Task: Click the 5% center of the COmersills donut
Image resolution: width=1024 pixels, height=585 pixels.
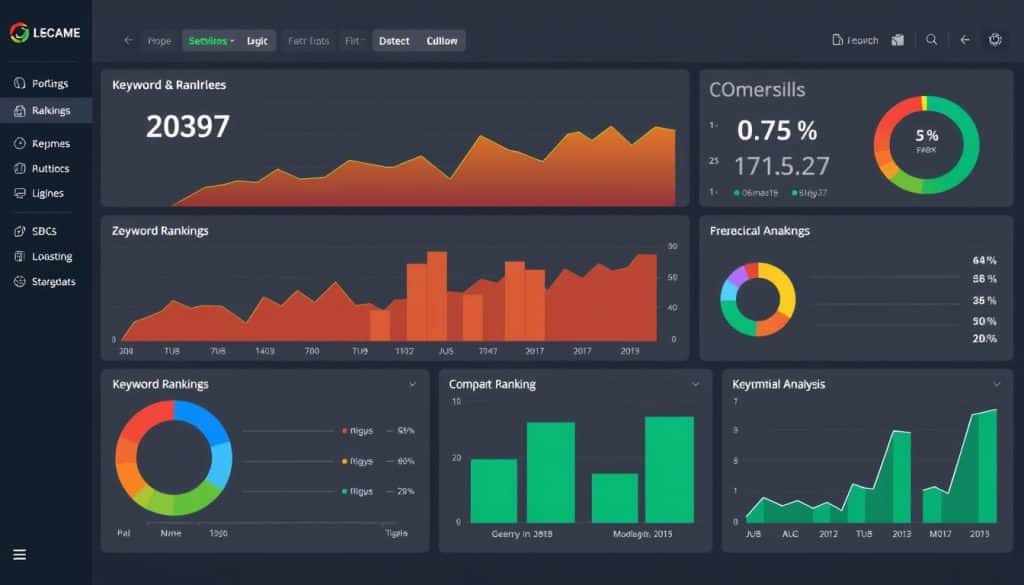Action: 927,136
